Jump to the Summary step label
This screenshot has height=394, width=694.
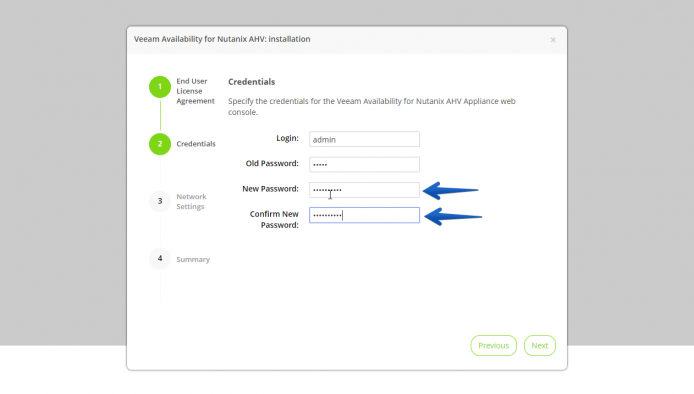(193, 259)
